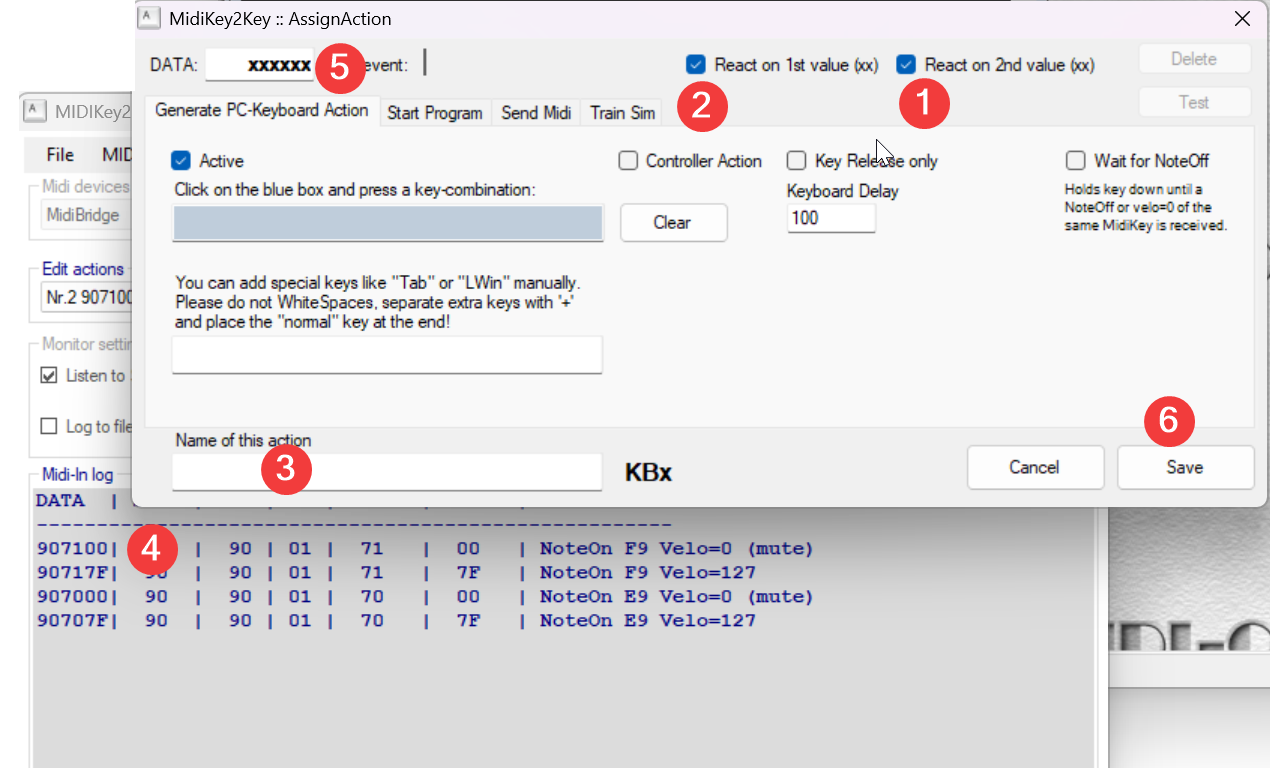The height and width of the screenshot is (768, 1270).
Task: Click the MIDIKey2Key main window title icon
Action: click(x=34, y=110)
